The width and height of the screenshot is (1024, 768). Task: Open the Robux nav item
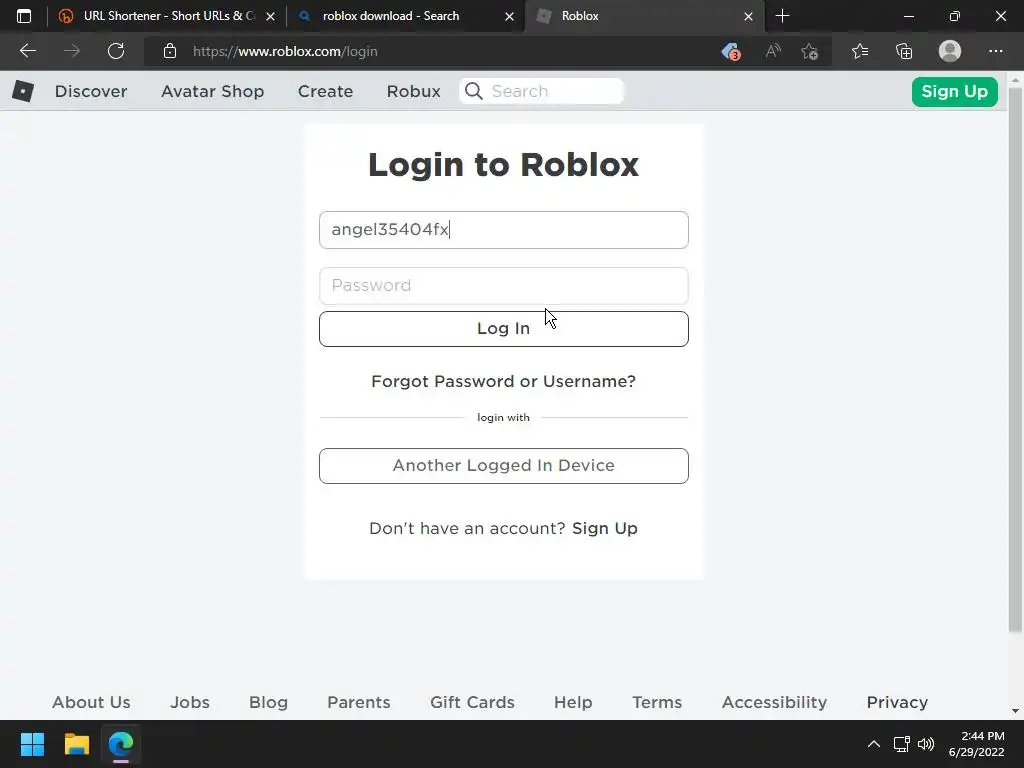[413, 91]
